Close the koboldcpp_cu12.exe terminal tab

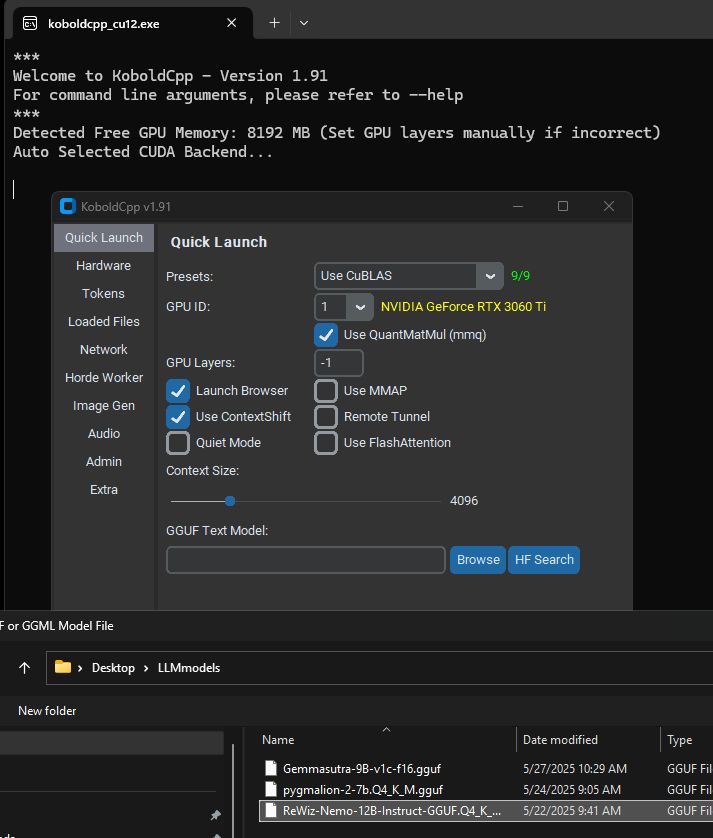pos(231,23)
